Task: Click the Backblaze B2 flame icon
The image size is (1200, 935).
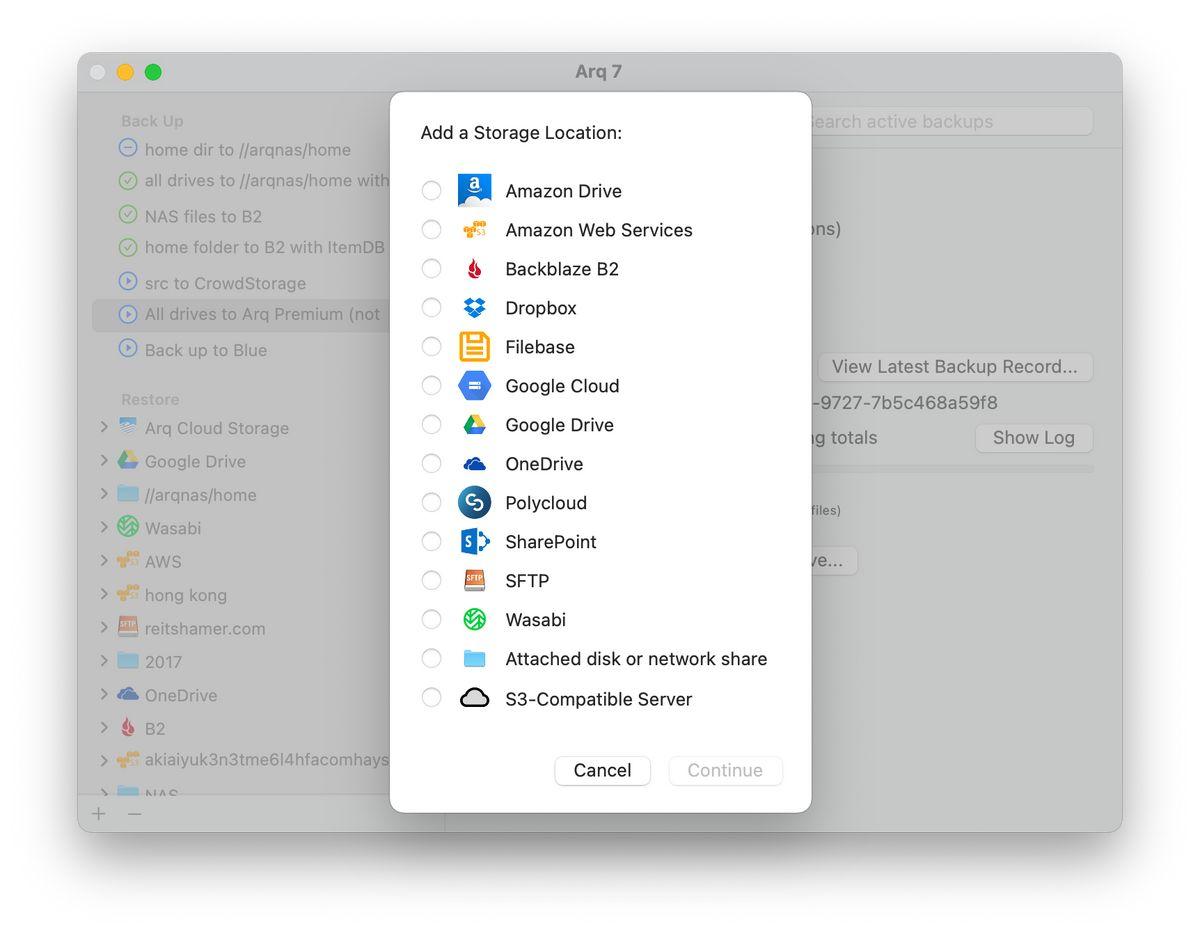Action: click(474, 268)
